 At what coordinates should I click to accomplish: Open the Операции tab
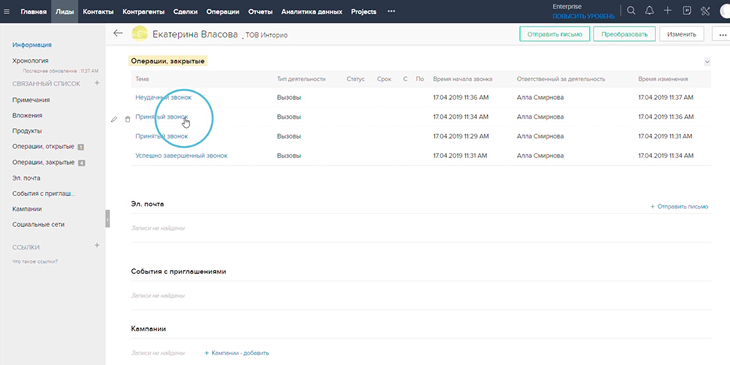pos(223,12)
